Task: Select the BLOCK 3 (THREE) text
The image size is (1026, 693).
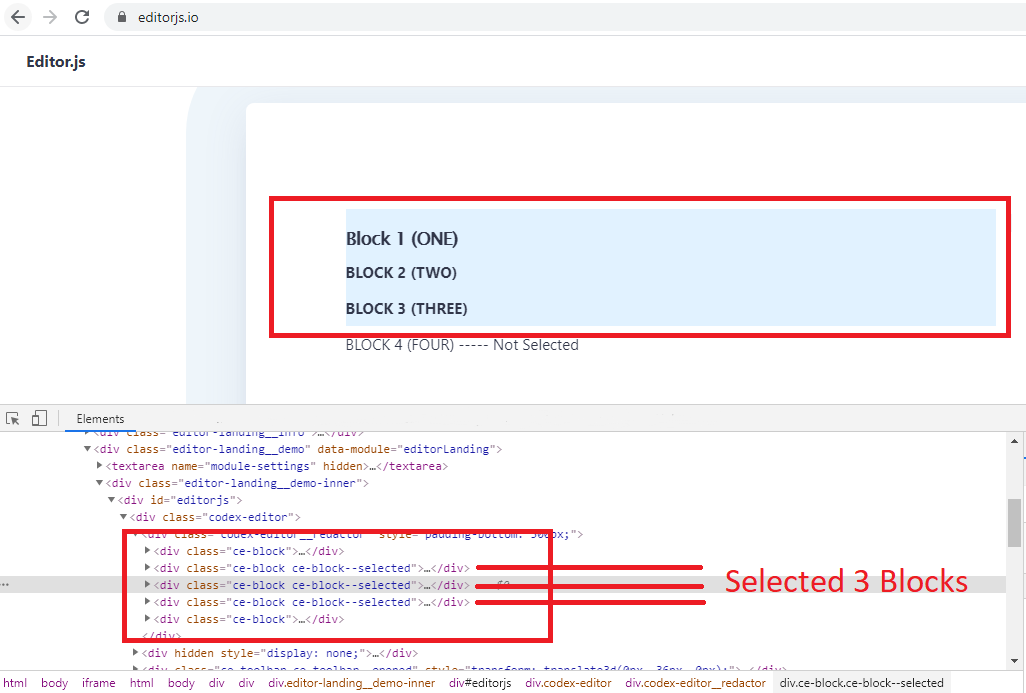Action: (x=406, y=309)
